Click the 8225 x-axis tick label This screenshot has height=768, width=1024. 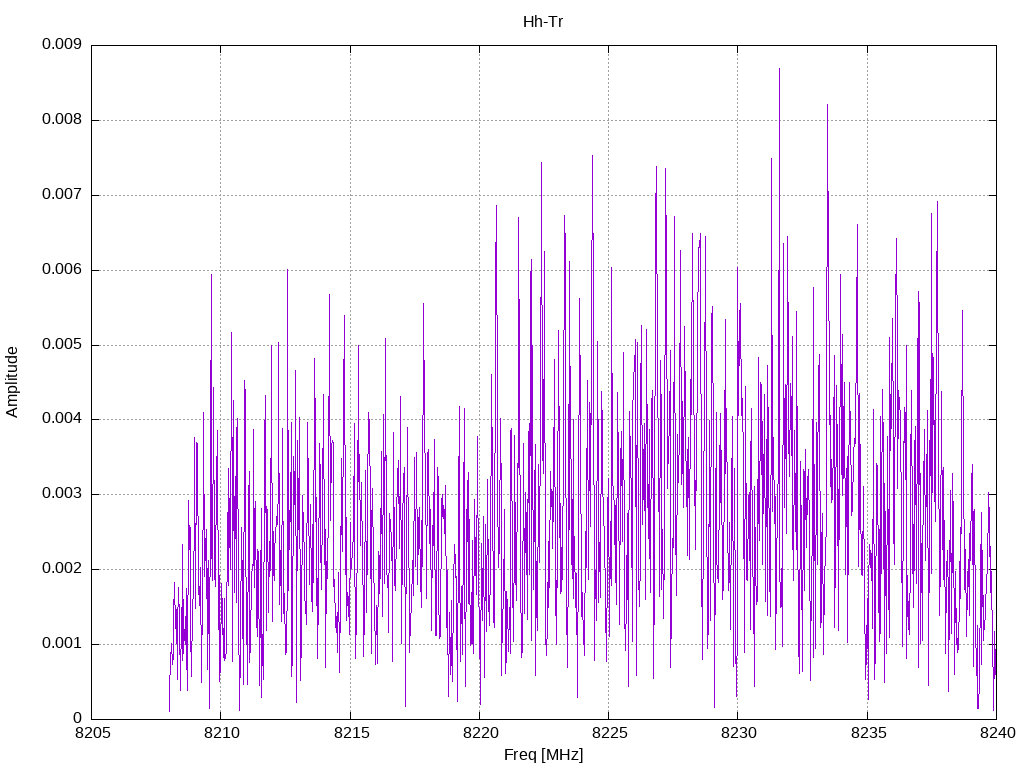tap(610, 733)
